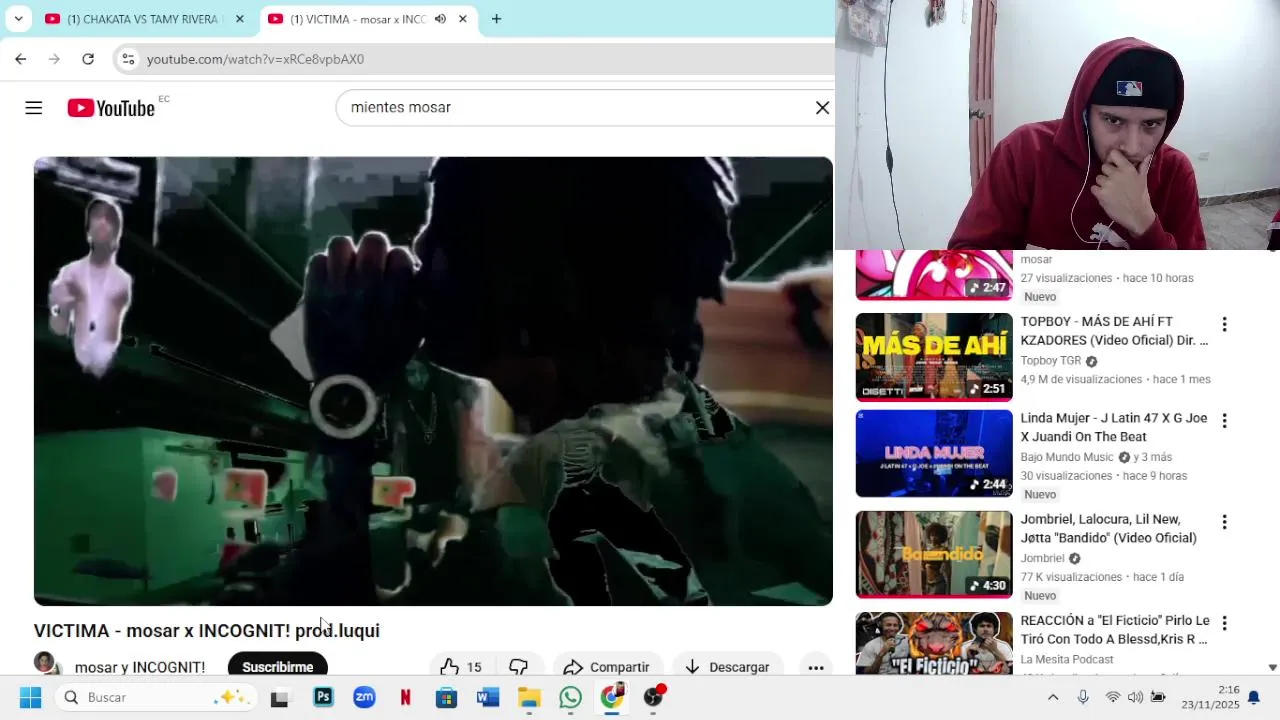Open the MÁS DE AHÍ video thumbnail
The width and height of the screenshot is (1280, 720).
coord(934,357)
